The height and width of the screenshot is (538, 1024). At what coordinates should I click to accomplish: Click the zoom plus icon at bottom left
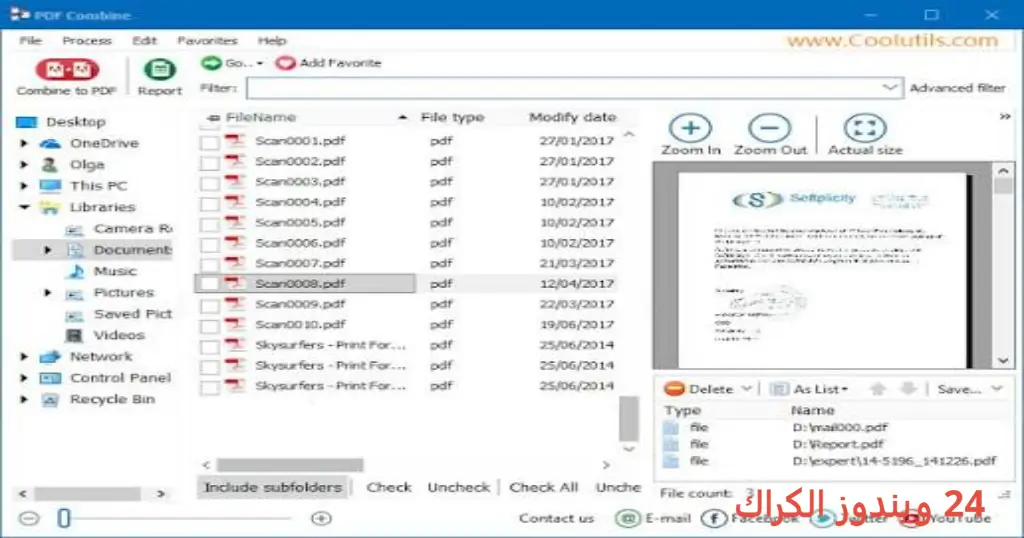tap(321, 518)
